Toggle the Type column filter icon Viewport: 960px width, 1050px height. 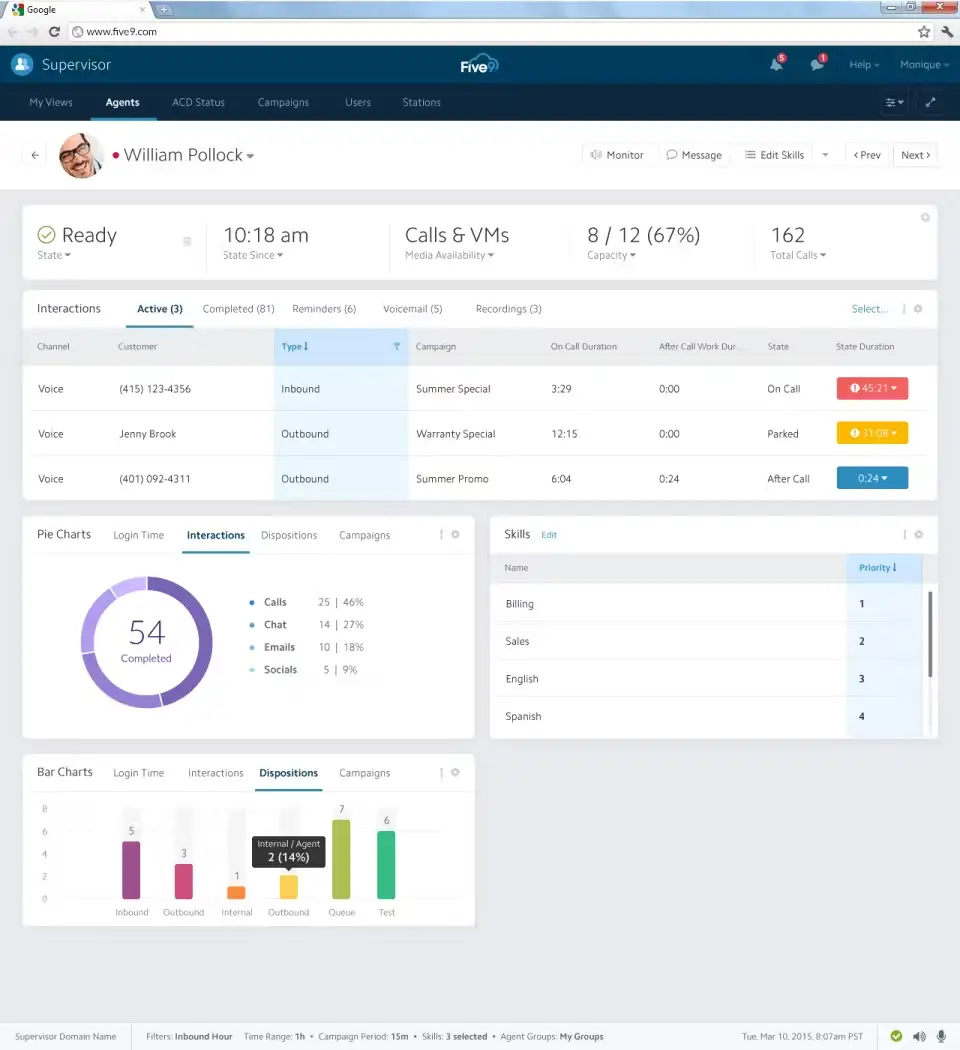pos(397,346)
